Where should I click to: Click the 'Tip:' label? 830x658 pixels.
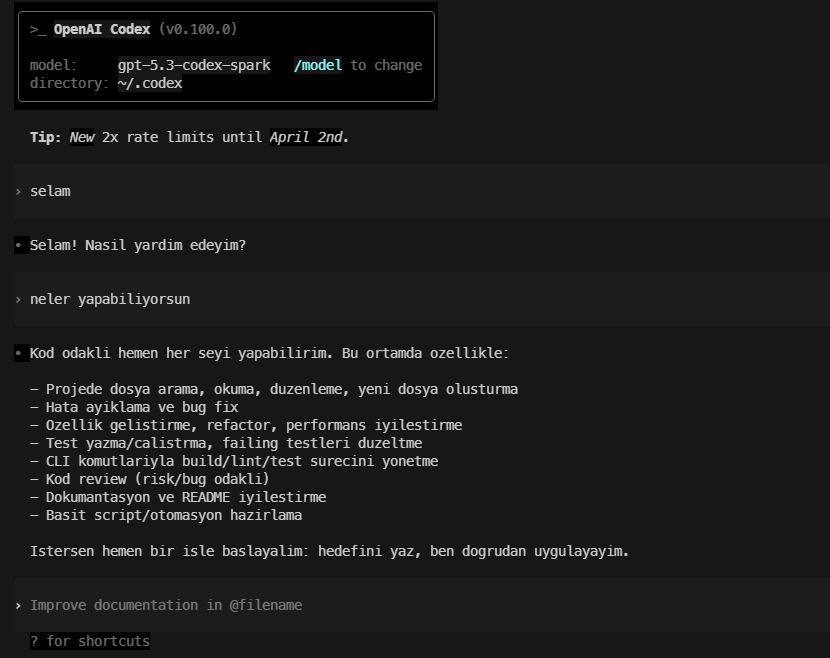click(46, 137)
